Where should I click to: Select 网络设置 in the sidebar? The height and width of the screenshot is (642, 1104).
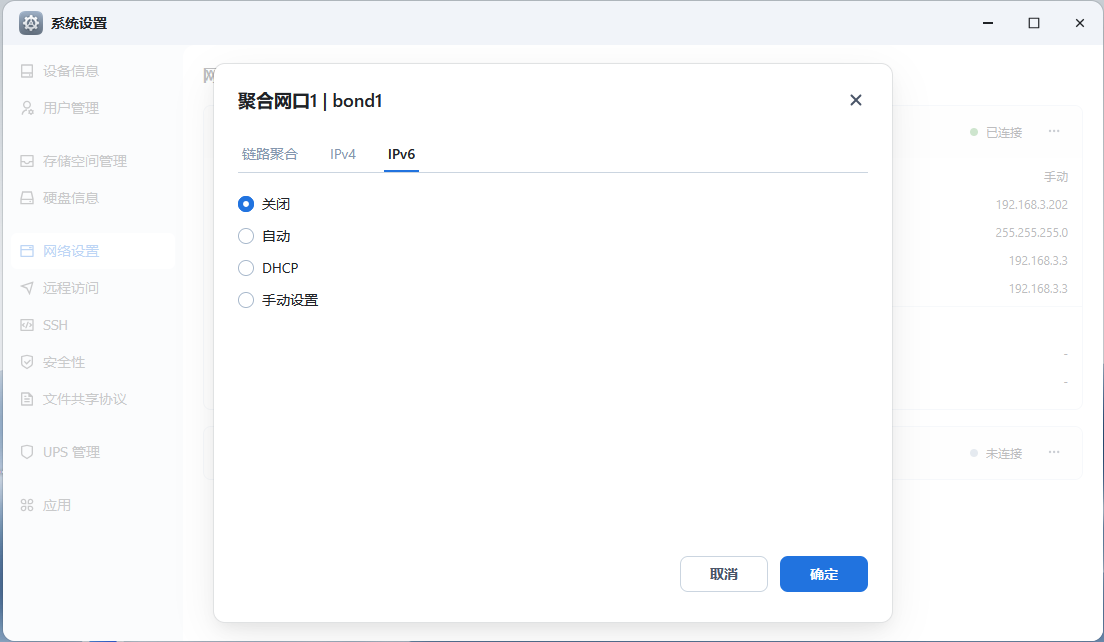pyautogui.click(x=93, y=251)
